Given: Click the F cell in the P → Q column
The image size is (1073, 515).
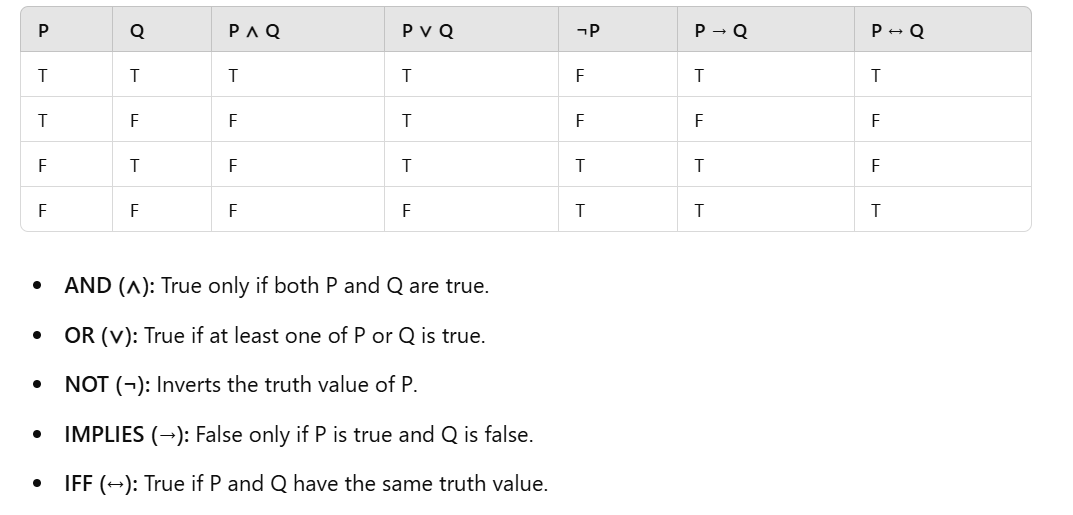Looking at the screenshot, I should click(699, 121).
